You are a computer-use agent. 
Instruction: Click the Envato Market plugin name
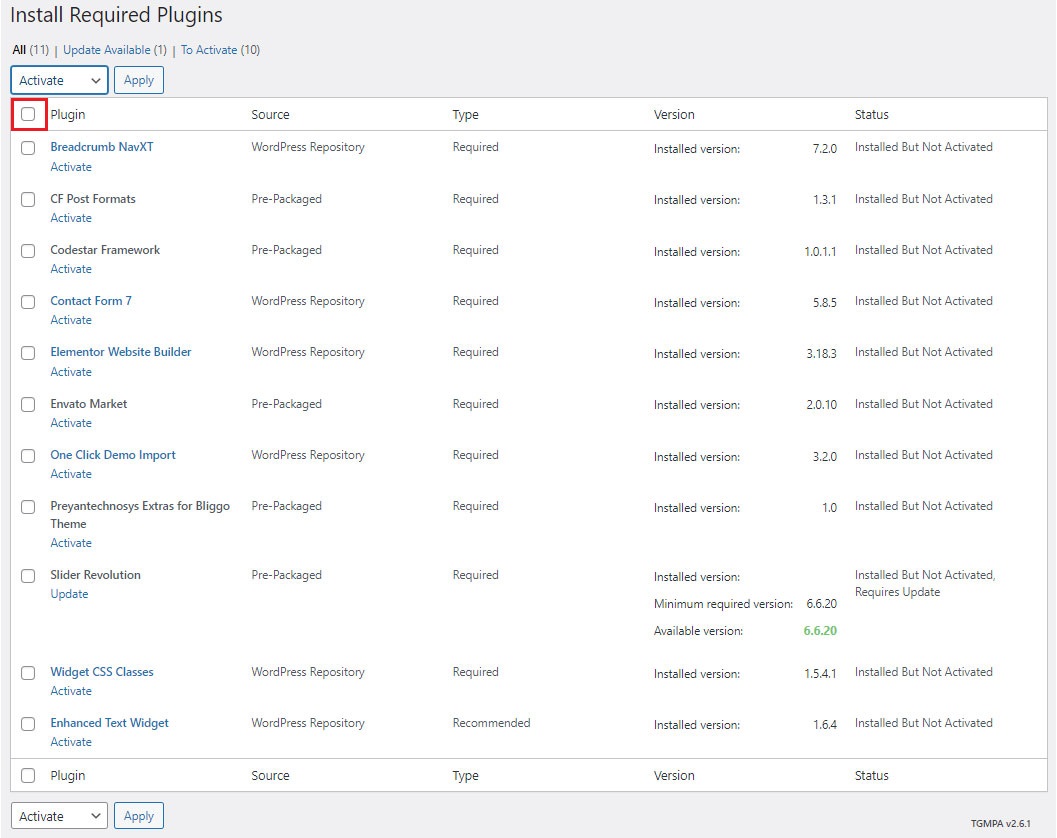88,404
